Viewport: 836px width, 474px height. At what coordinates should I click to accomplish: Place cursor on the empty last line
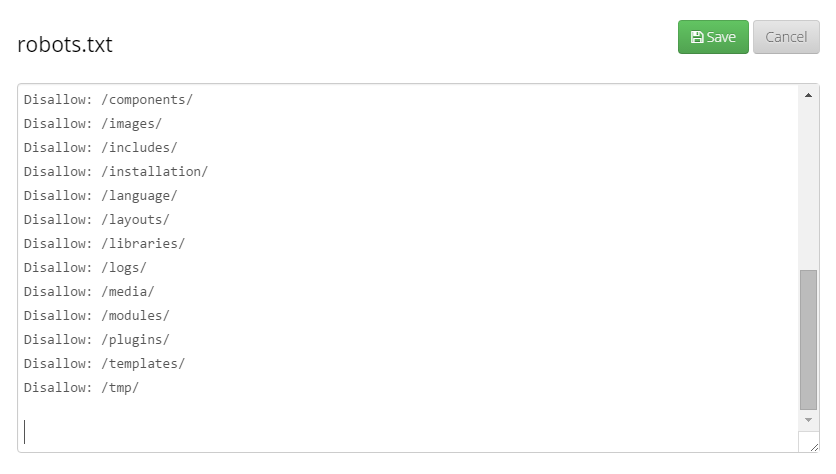pos(411,431)
